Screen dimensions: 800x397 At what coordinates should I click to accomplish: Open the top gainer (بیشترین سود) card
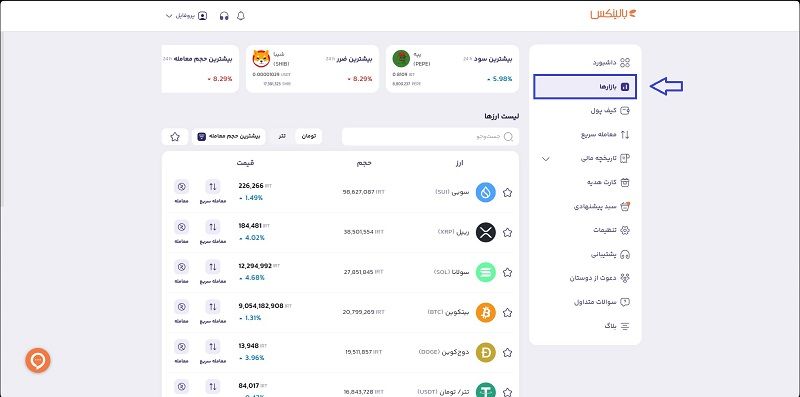click(452, 69)
